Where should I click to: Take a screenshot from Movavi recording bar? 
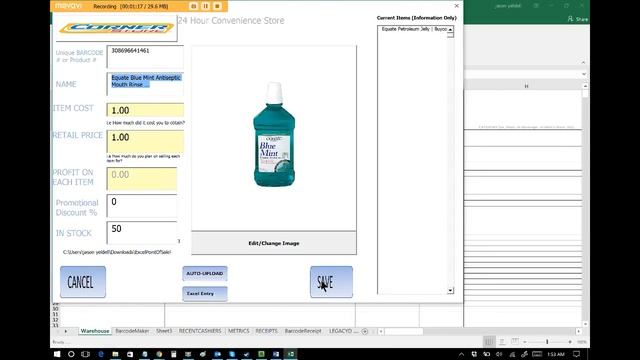coord(193,6)
